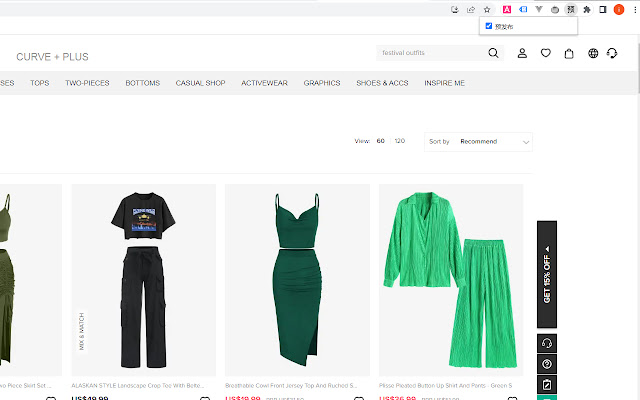Open the TWO-PIECES menu
Image resolution: width=640 pixels, height=400 pixels.
coord(87,83)
